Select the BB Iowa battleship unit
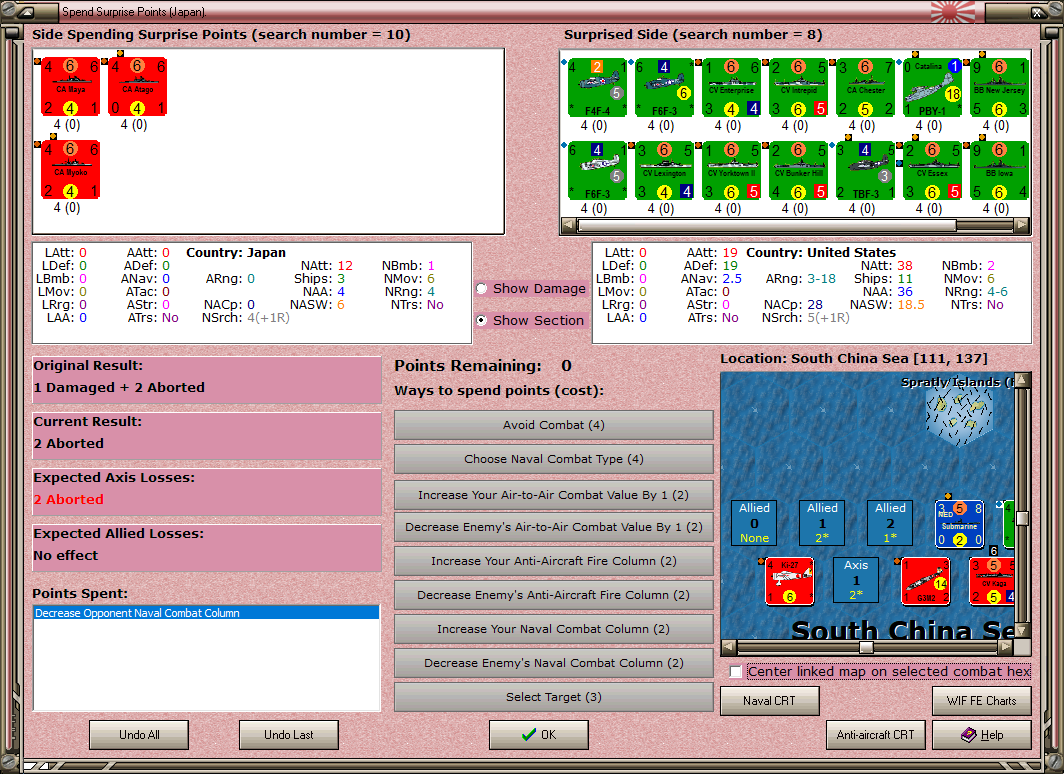Image resolution: width=1064 pixels, height=774 pixels. (1000, 171)
